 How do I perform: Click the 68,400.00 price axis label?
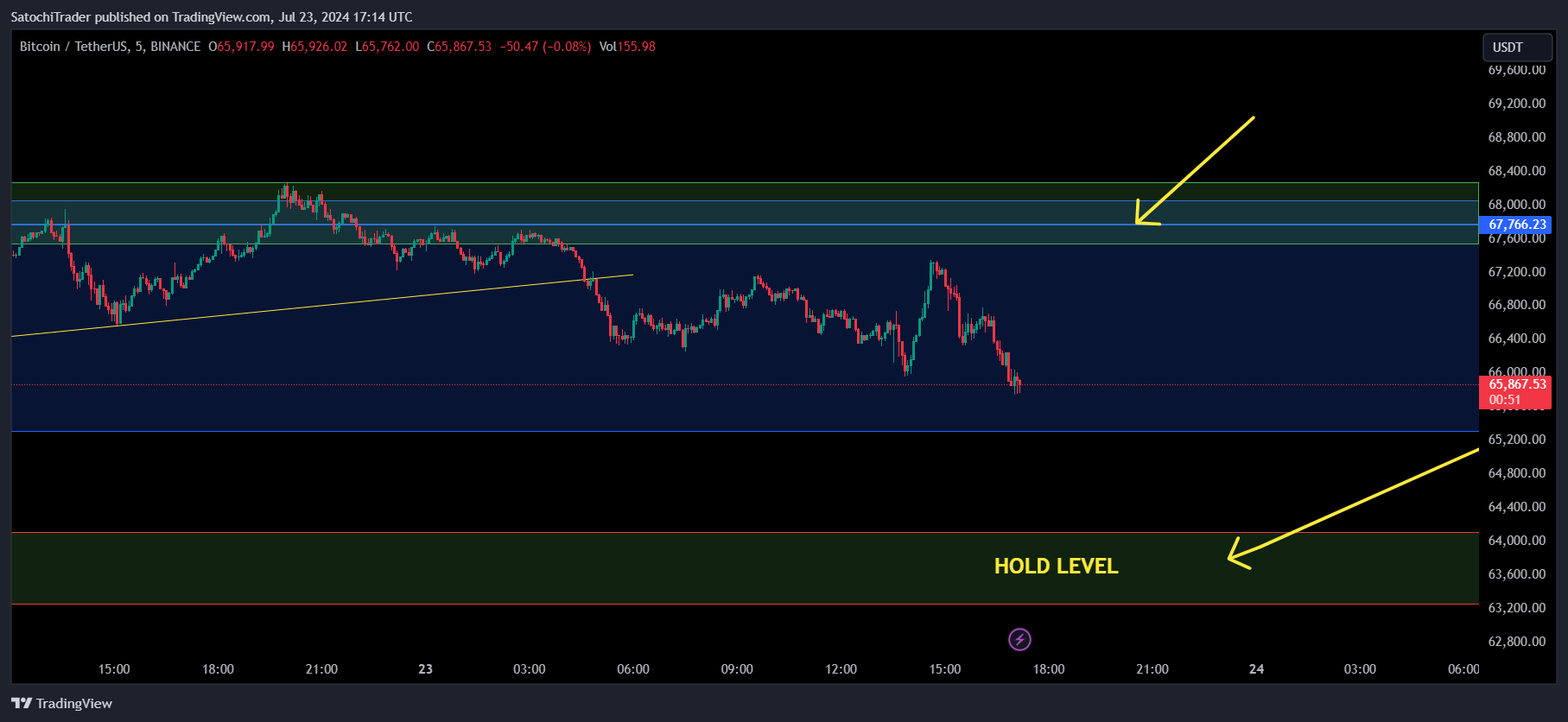(x=1516, y=171)
